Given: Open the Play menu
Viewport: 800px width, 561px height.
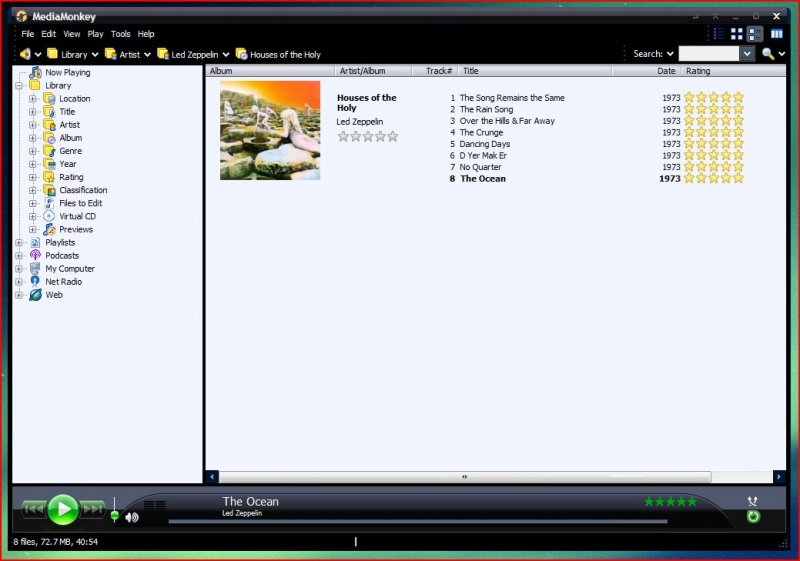Looking at the screenshot, I should coord(95,34).
